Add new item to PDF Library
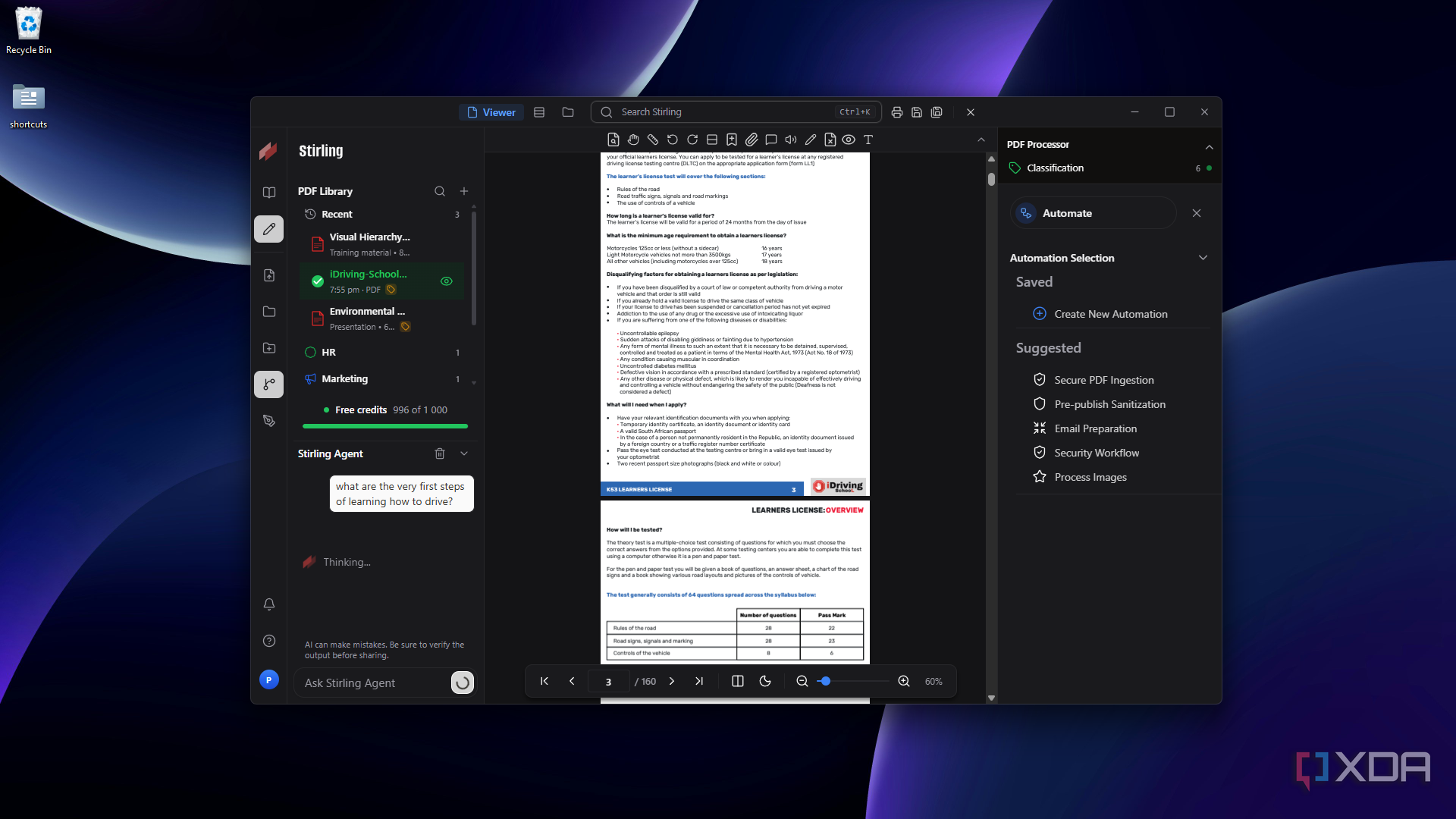The height and width of the screenshot is (819, 1456). pos(464,191)
